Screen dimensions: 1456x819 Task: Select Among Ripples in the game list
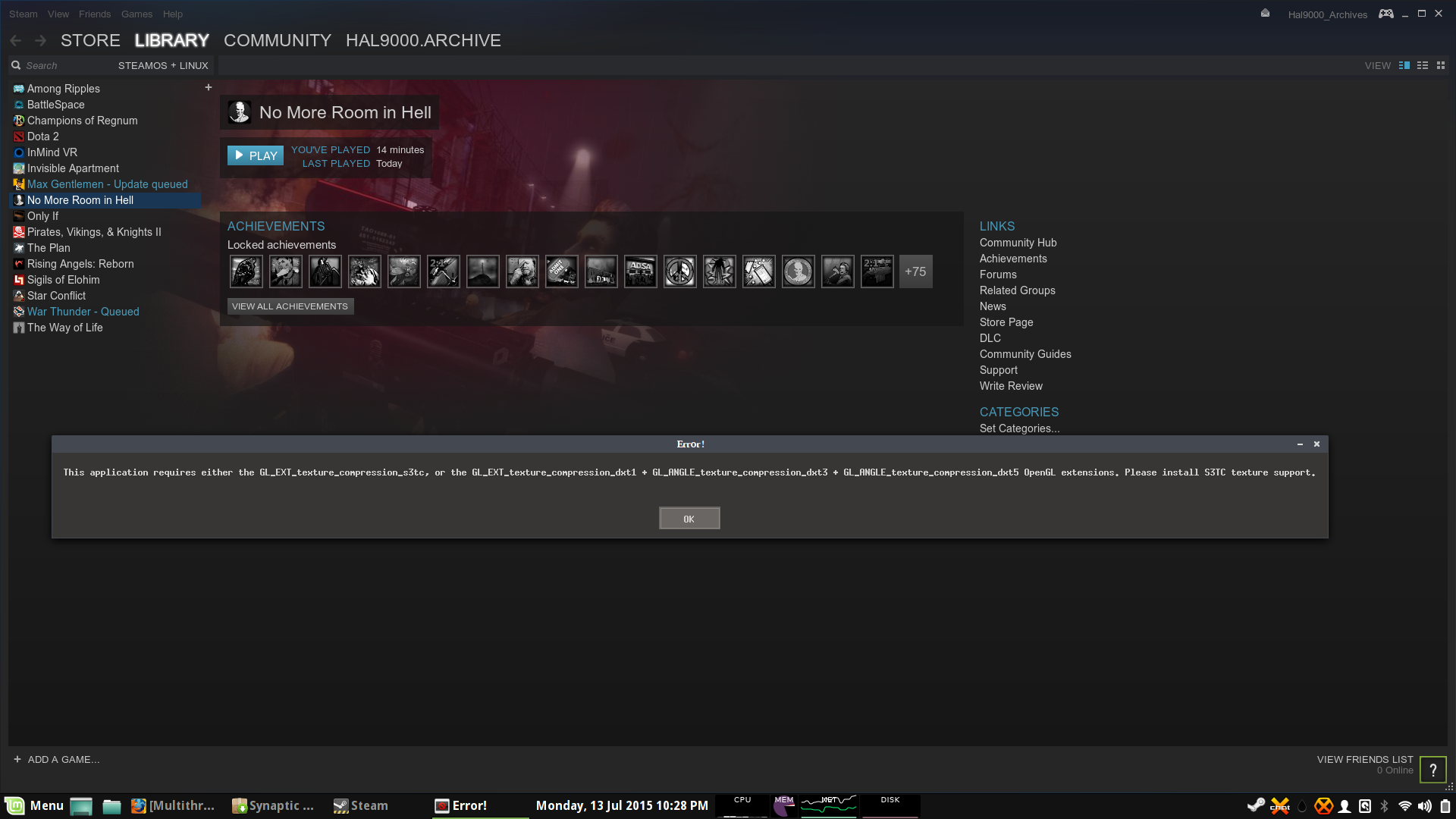click(105, 89)
